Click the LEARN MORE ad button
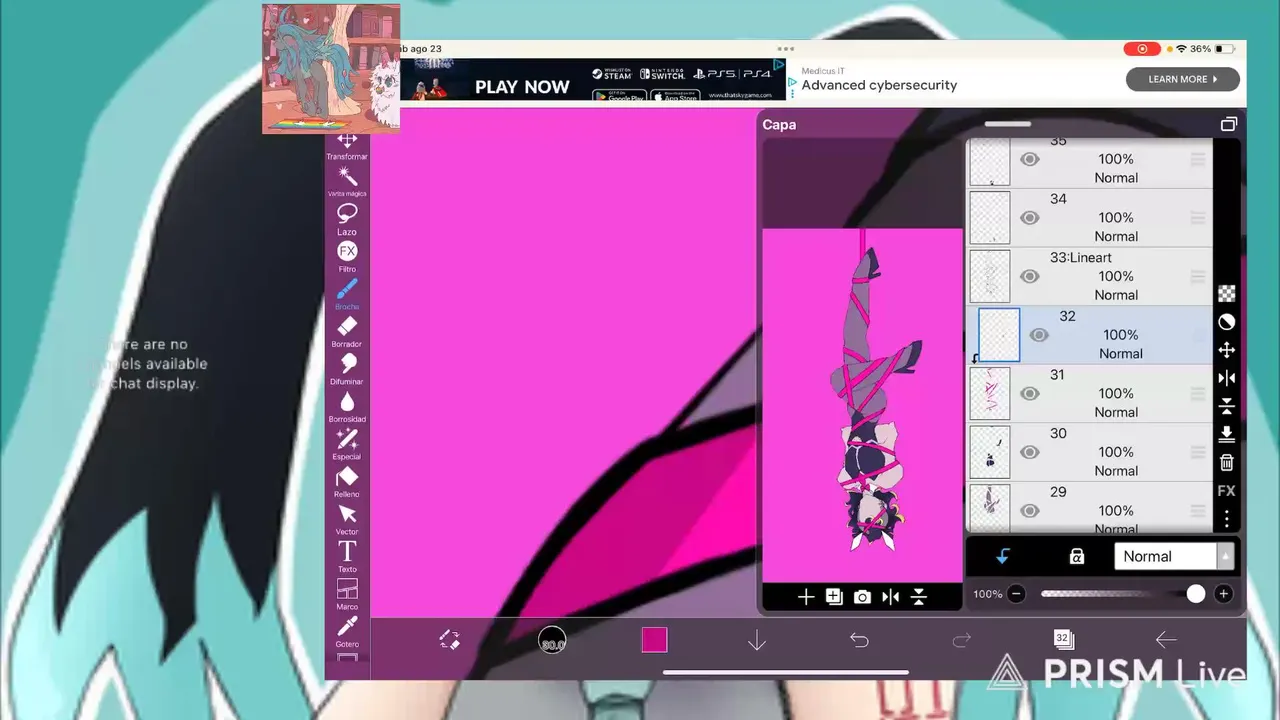1280x720 pixels. coord(1183,79)
